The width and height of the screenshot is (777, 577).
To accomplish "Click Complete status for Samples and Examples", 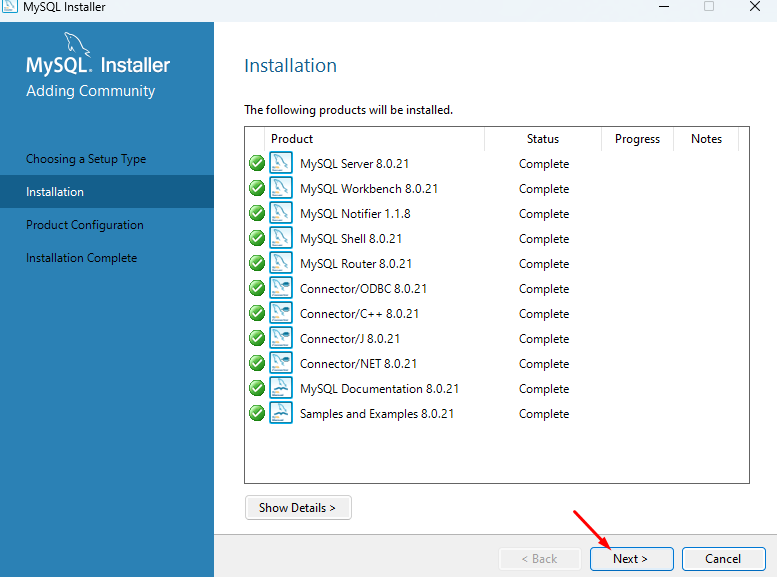I will click(544, 413).
